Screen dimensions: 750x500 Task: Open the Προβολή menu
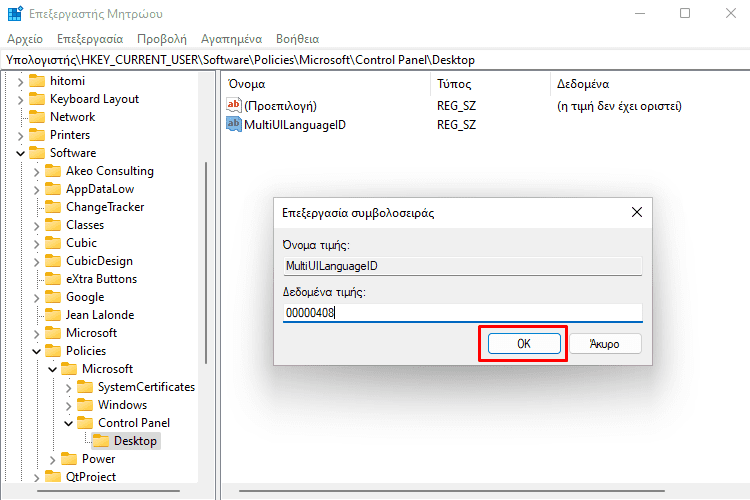click(x=162, y=39)
